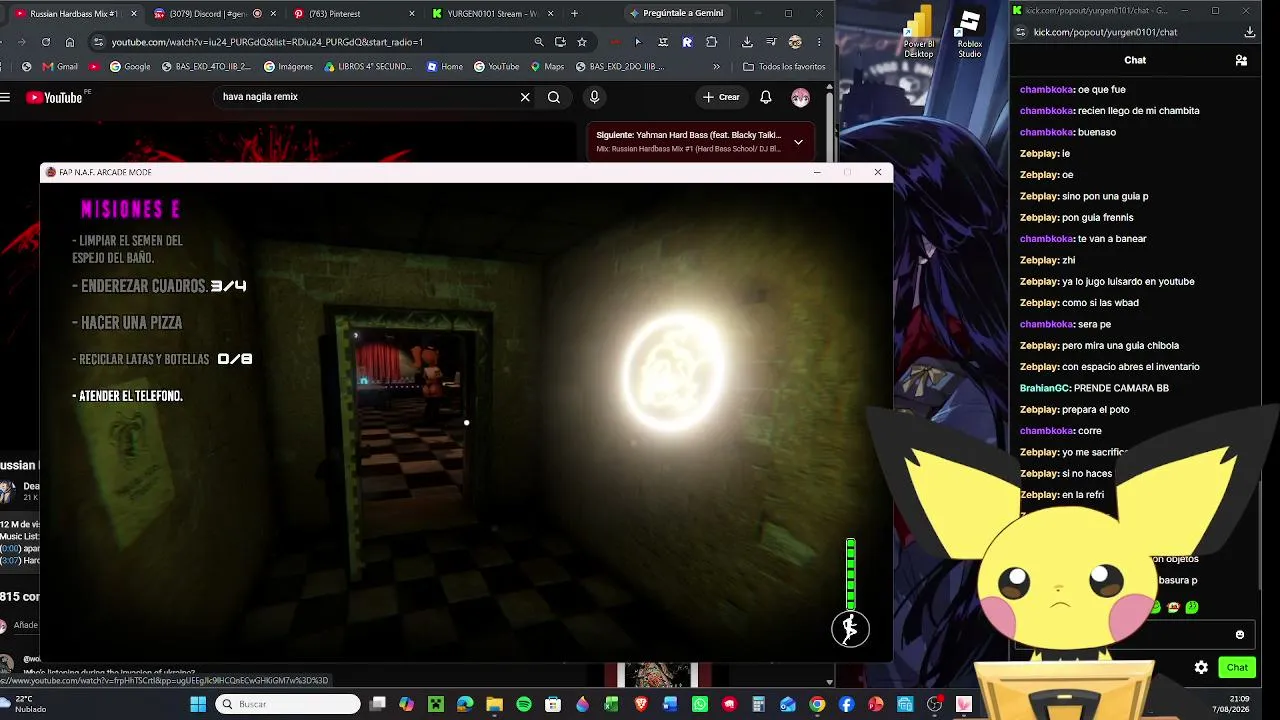Open WhatsApp from the taskbar

click(x=700, y=704)
